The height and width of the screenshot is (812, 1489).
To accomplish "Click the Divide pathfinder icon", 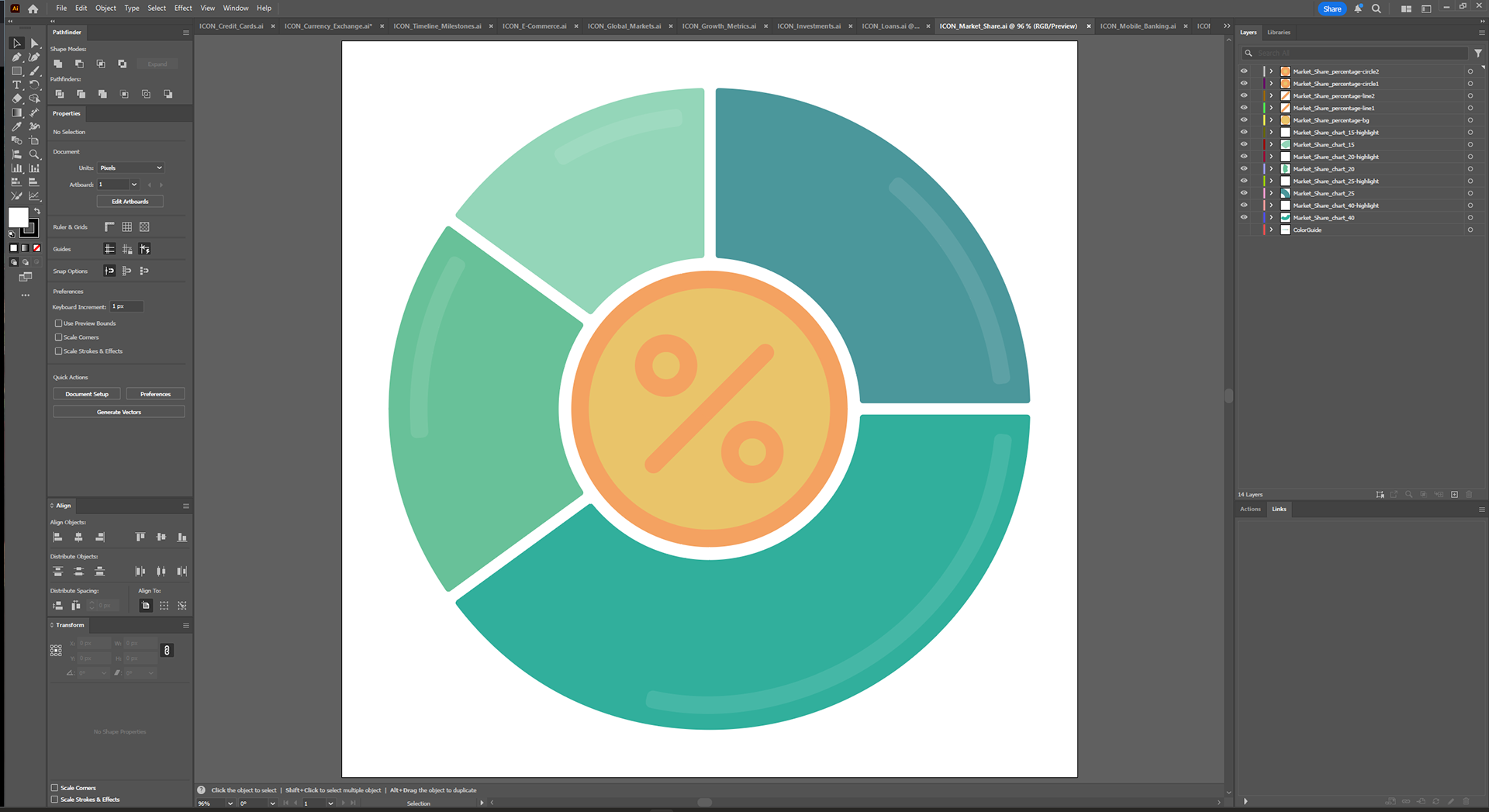I will point(60,94).
